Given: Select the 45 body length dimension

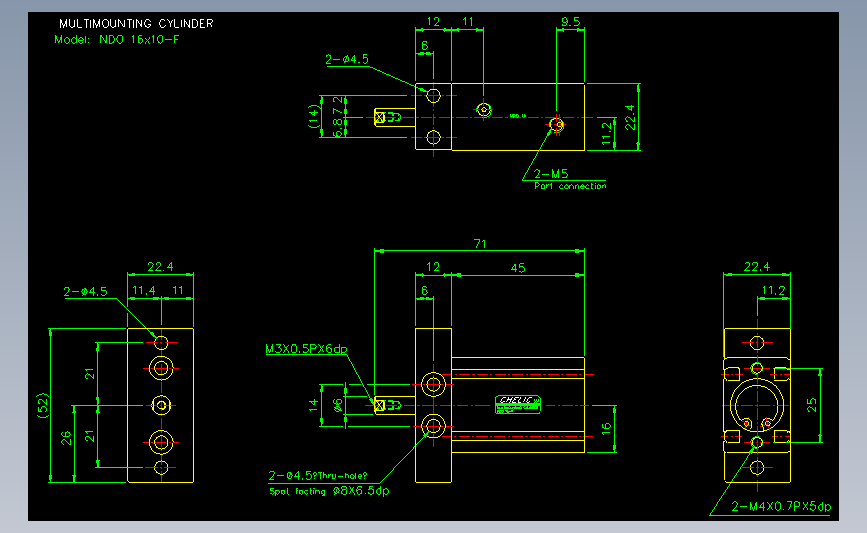Looking at the screenshot, I should (518, 268).
